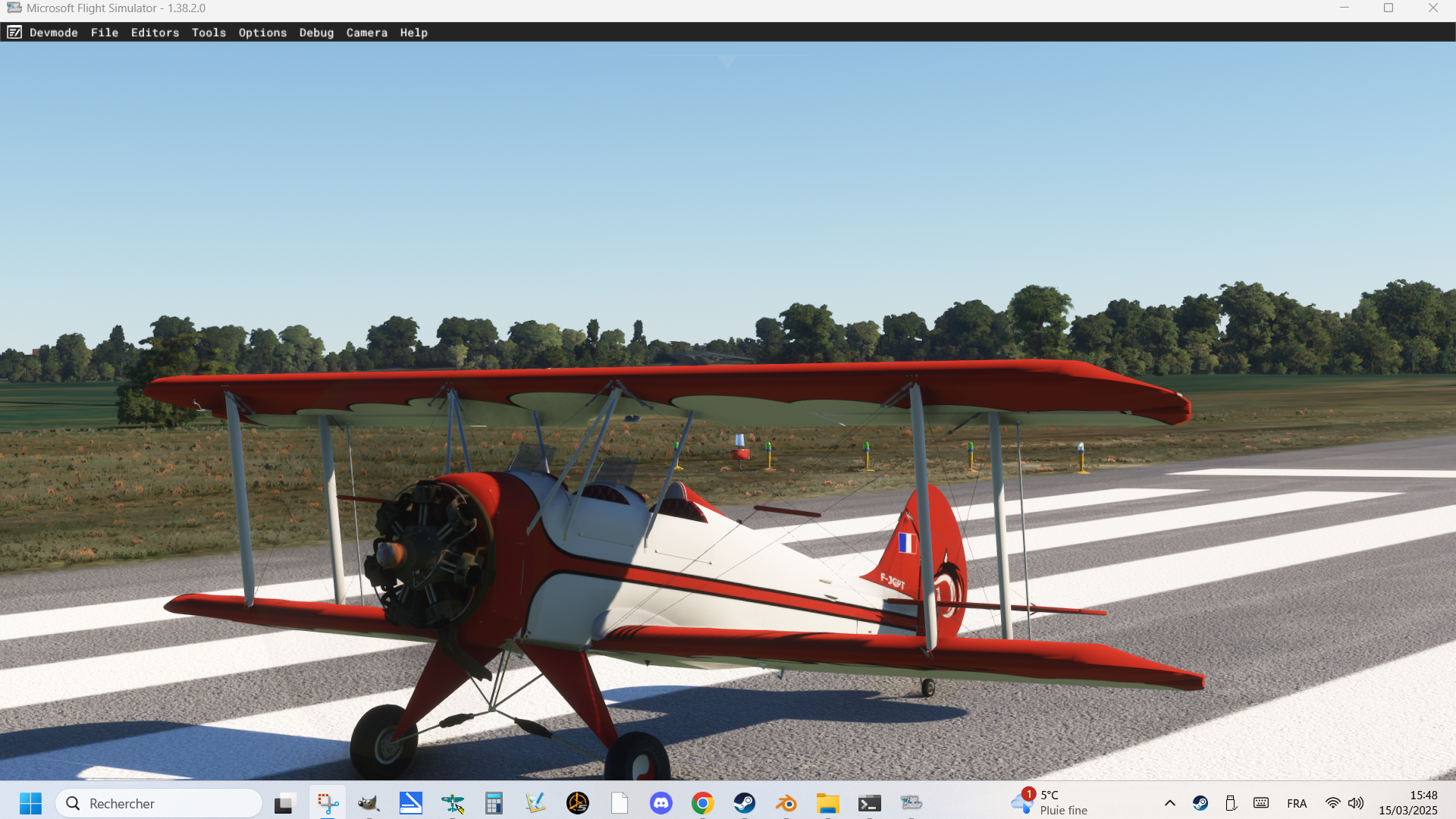1456x819 pixels.
Task: Open the blueprint pencil app icon
Action: 535,803
